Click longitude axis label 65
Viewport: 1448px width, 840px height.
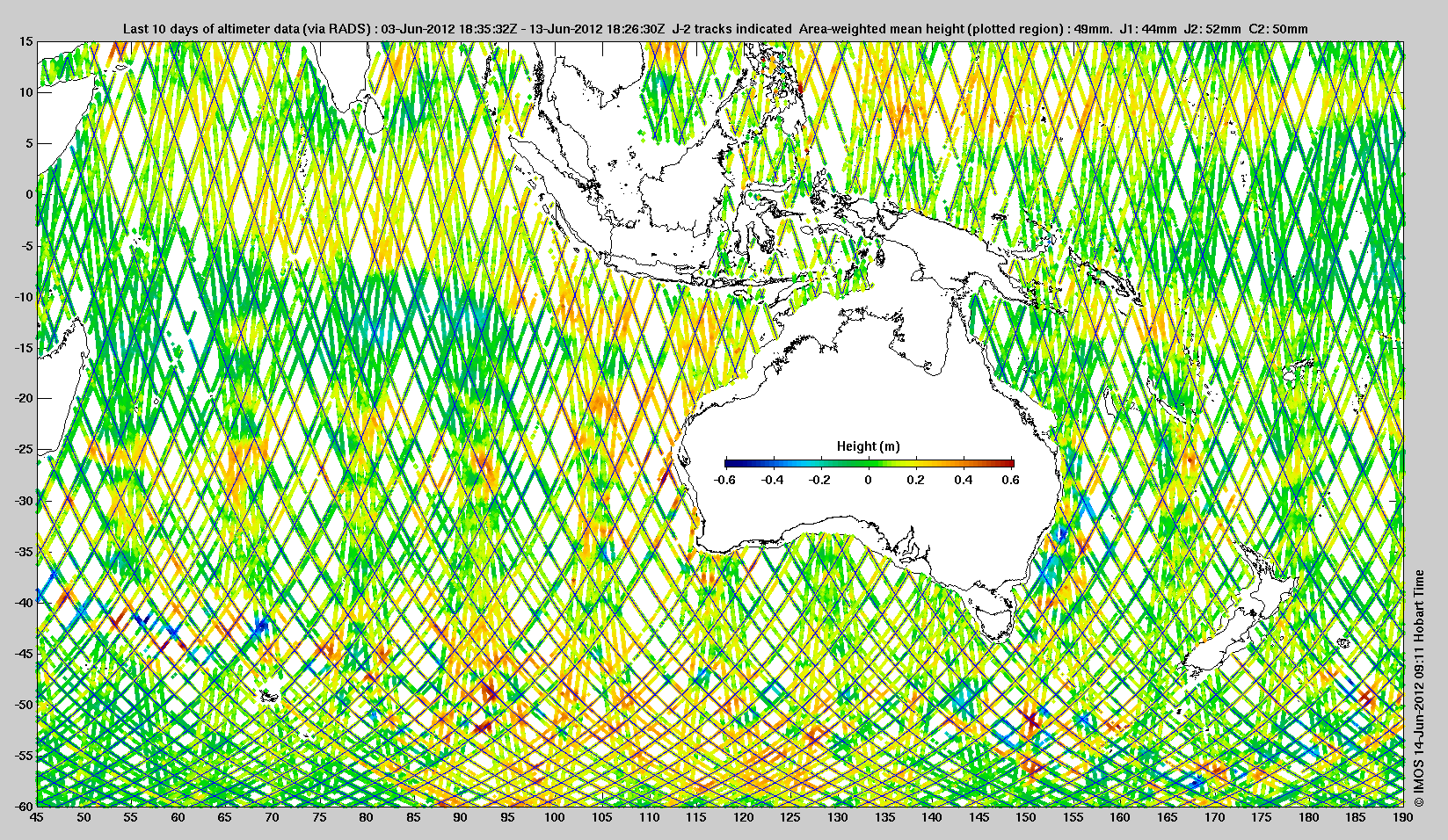(x=224, y=817)
